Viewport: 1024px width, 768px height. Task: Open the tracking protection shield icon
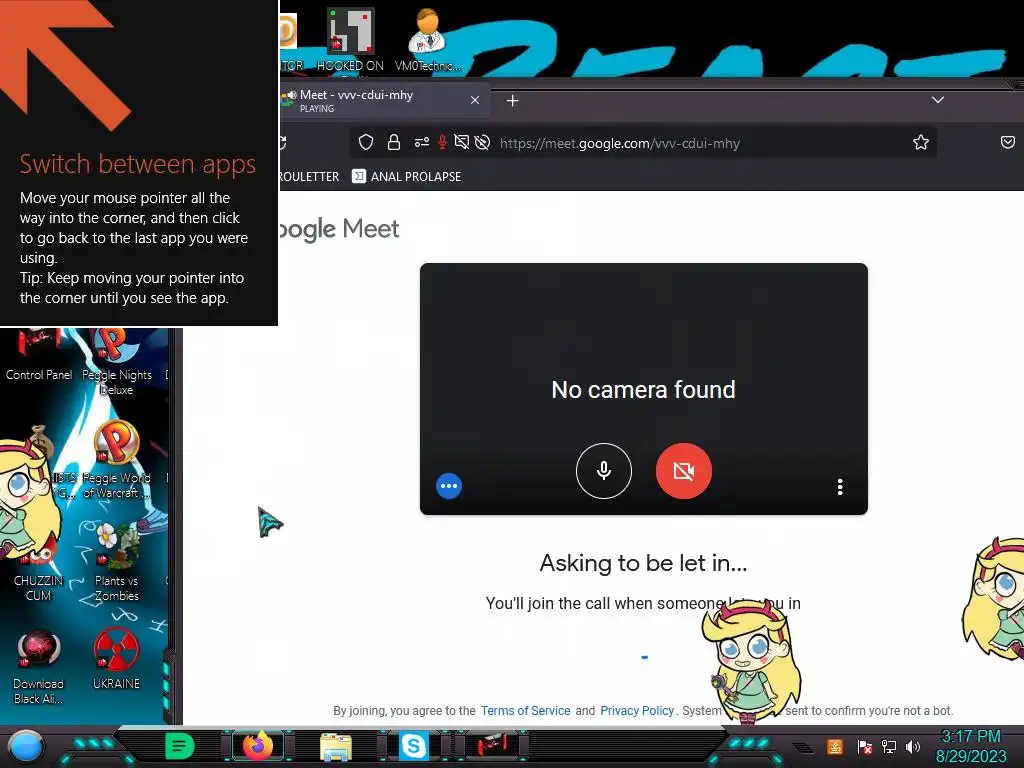[x=366, y=142]
